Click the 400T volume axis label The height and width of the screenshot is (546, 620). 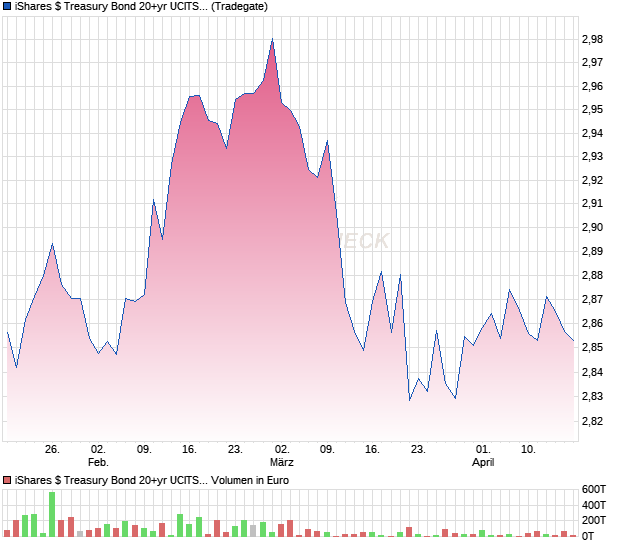593,505
